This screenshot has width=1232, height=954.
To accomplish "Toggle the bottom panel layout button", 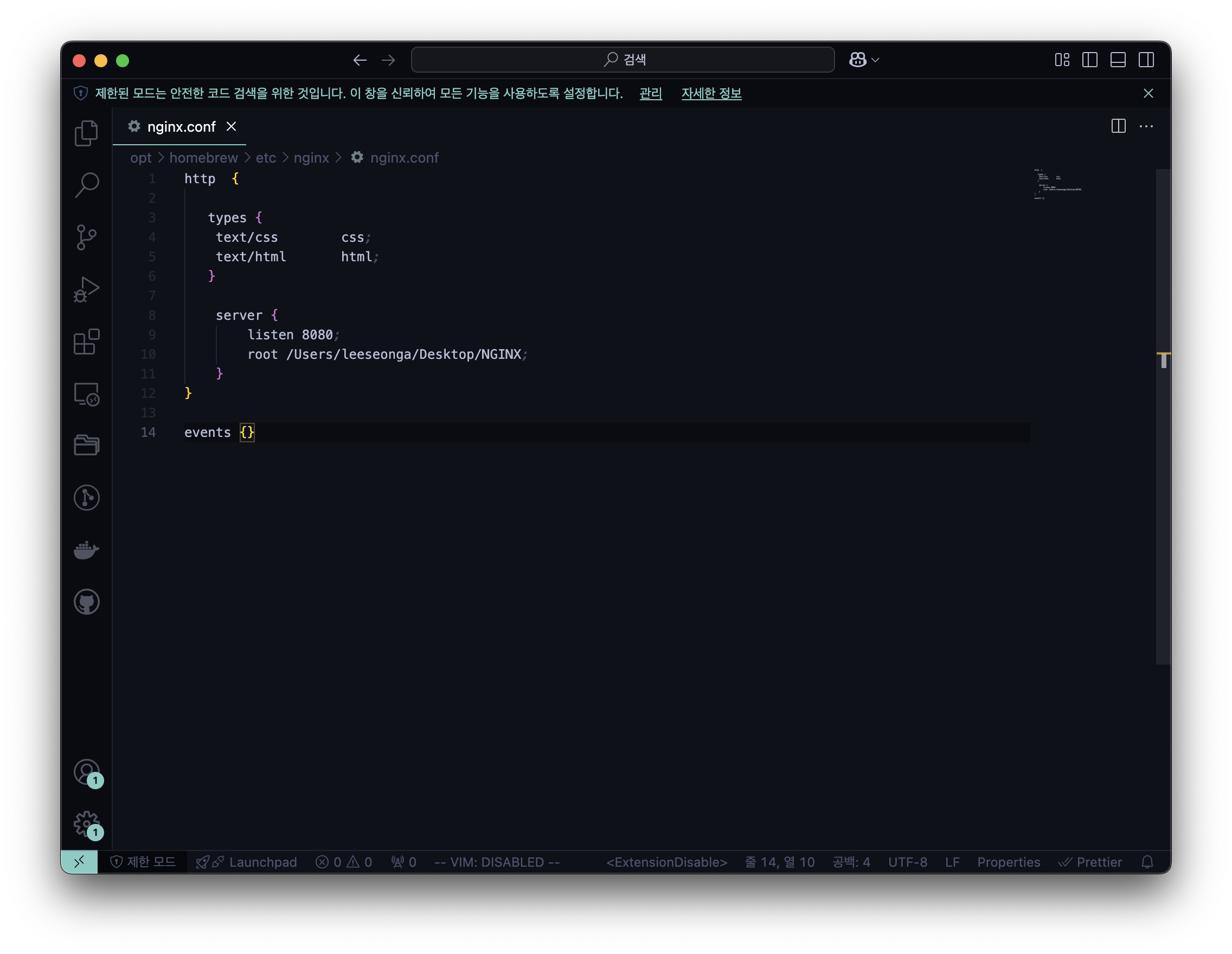I will (1118, 60).
